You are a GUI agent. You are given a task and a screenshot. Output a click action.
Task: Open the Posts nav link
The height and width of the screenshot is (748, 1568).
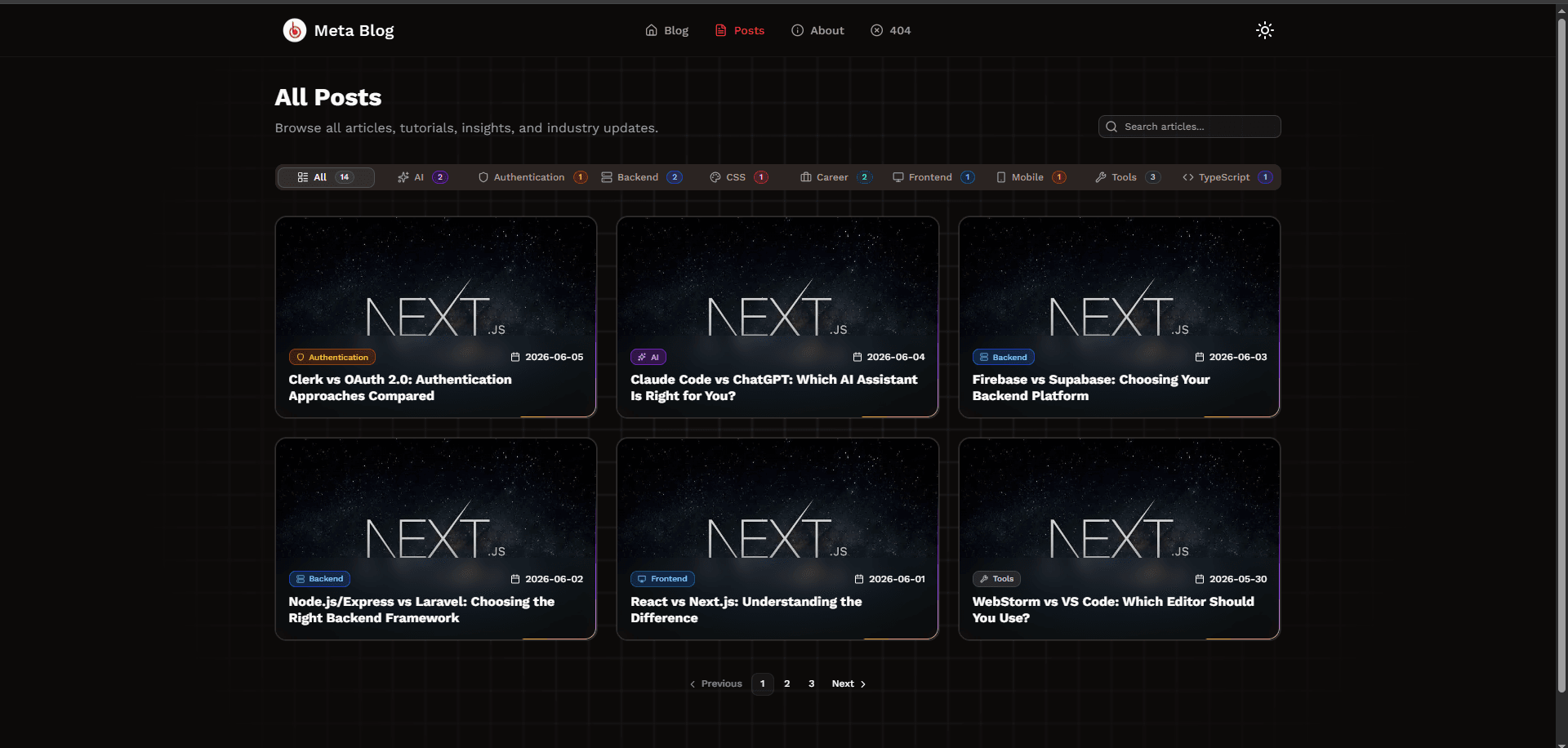740,30
